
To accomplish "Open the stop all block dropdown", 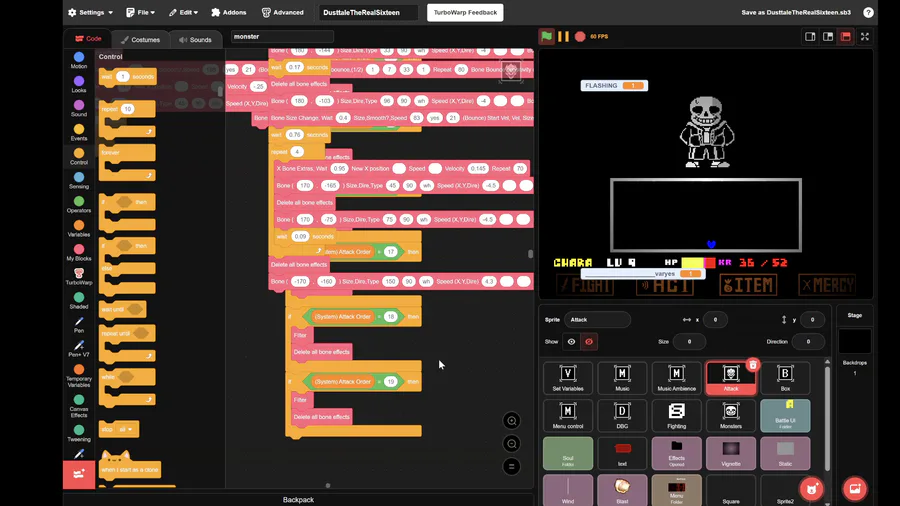I will (126, 429).
